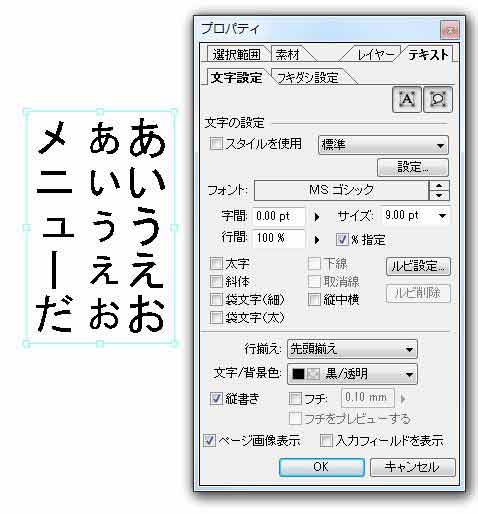The image size is (478, 514).
Task: Open the サイズ font size dropdown
Action: (x=442, y=216)
